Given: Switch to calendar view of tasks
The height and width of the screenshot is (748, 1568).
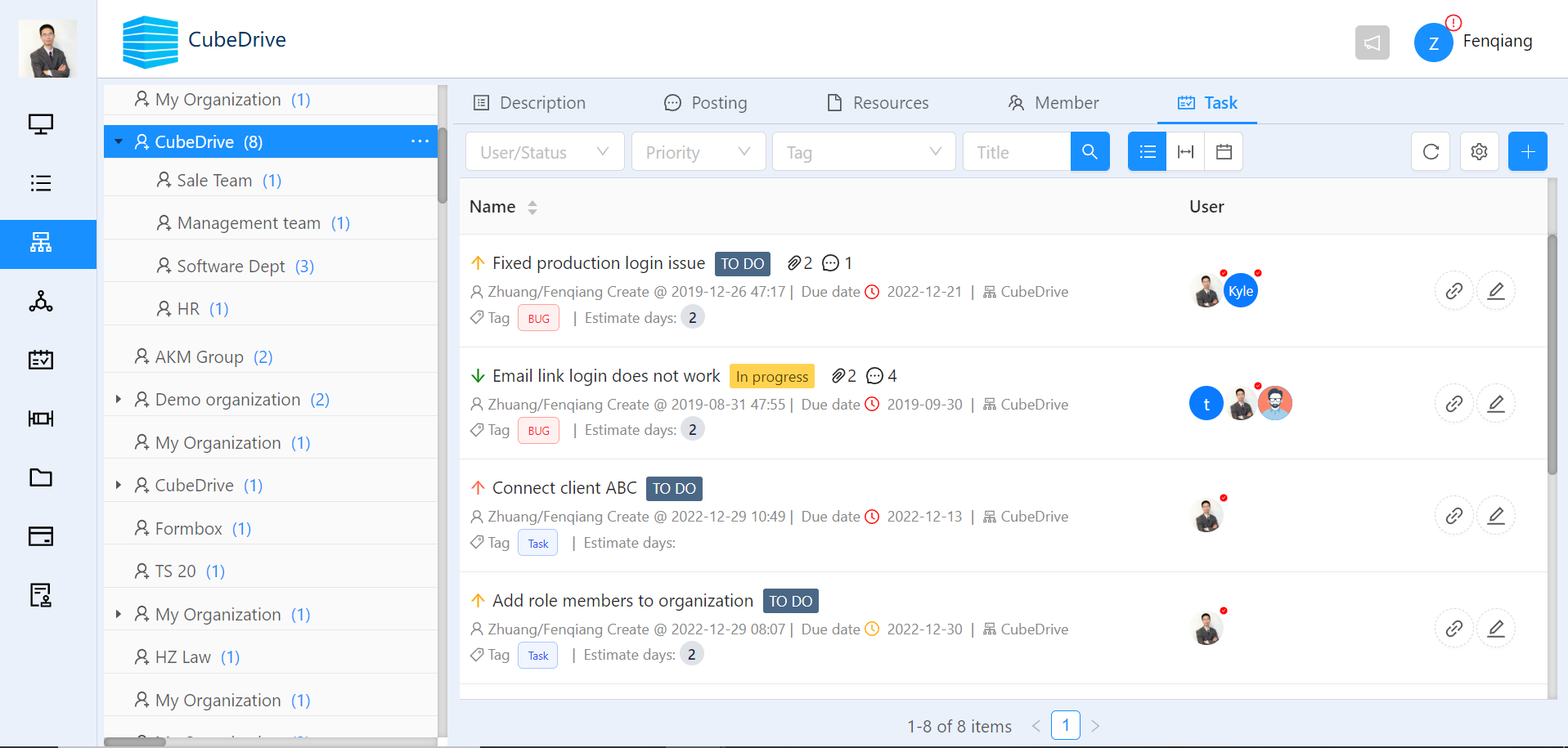Looking at the screenshot, I should pos(1224,151).
